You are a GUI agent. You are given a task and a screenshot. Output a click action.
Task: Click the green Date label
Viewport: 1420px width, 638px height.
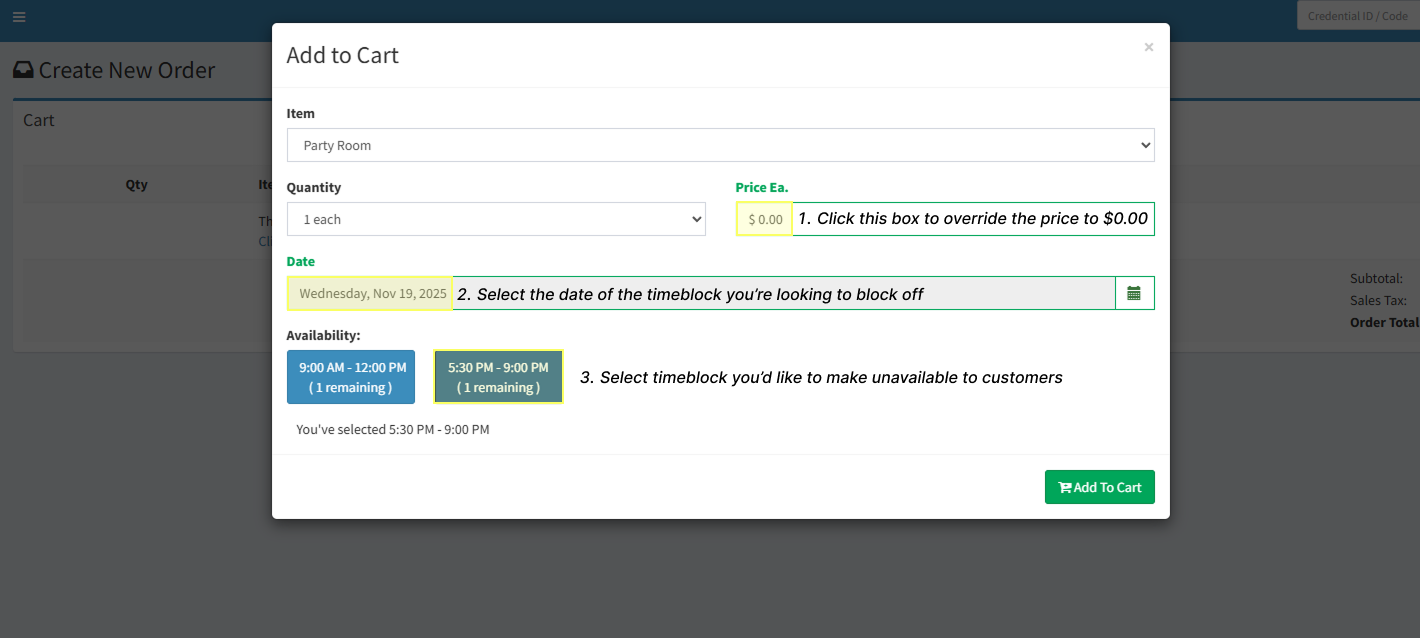(x=300, y=261)
